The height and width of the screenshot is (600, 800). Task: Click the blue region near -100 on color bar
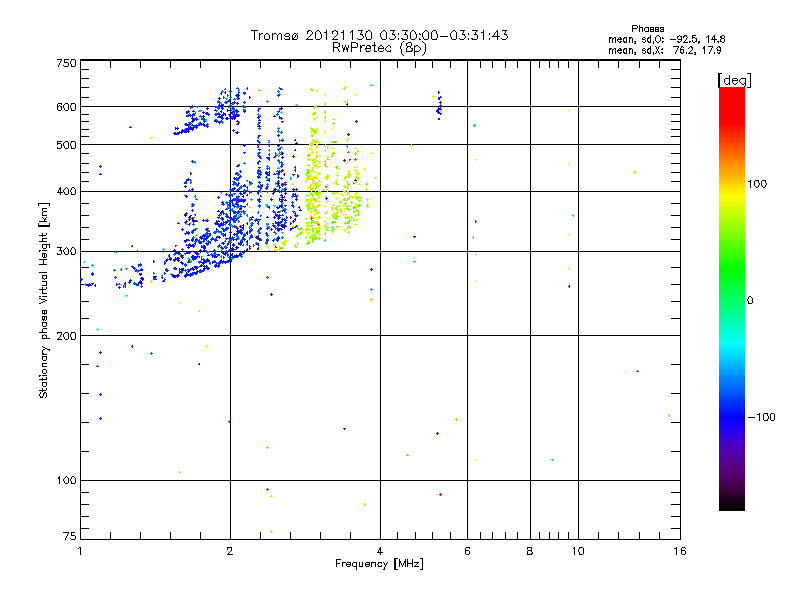click(x=732, y=416)
